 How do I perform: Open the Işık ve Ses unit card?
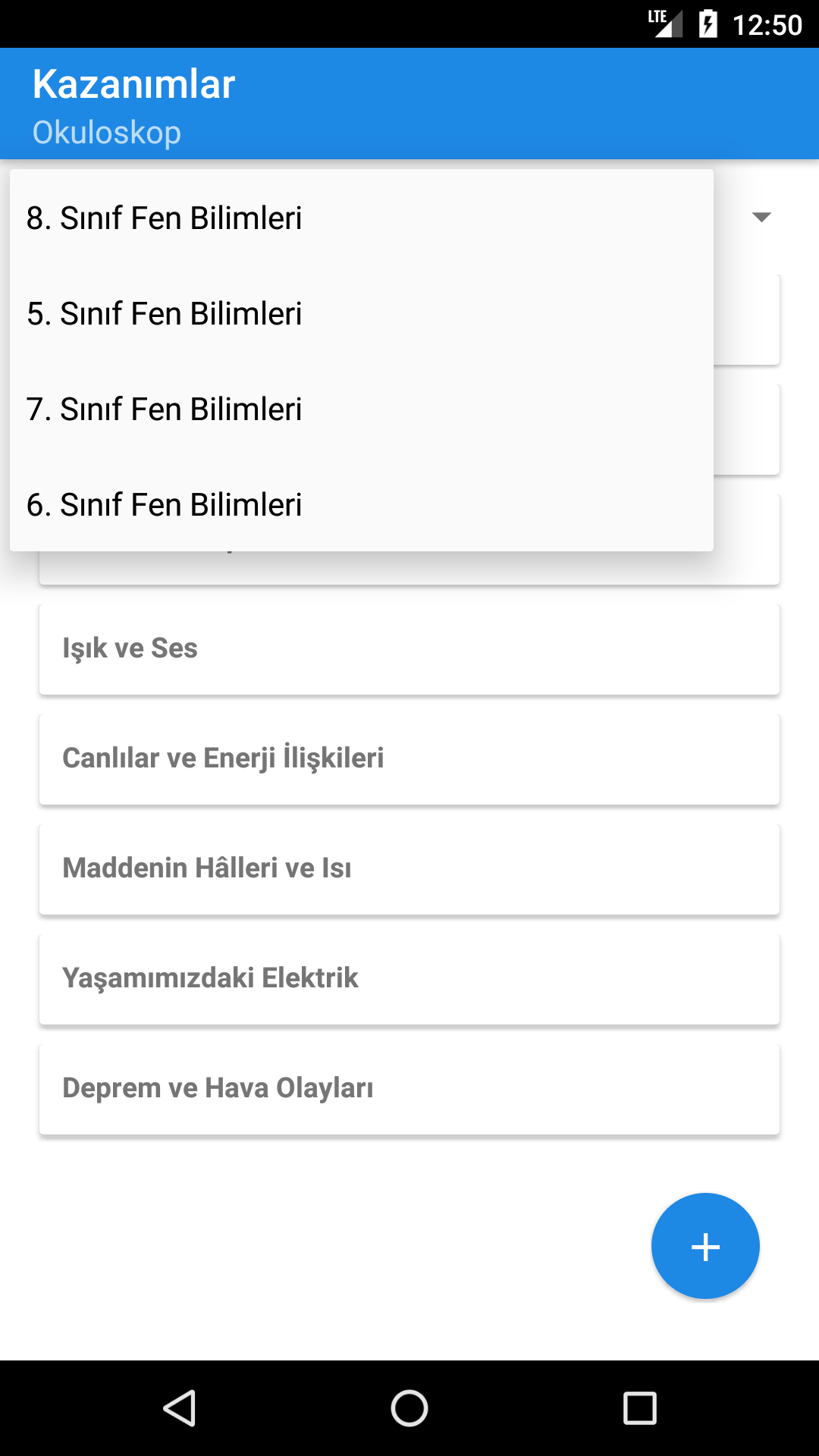409,649
